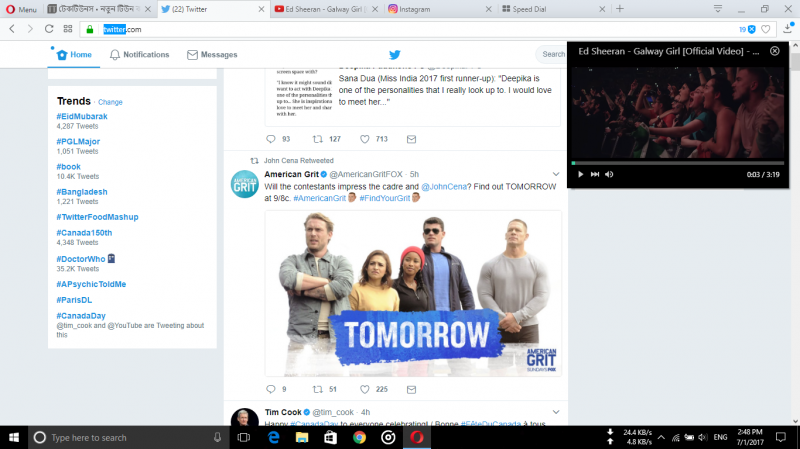The height and width of the screenshot is (449, 800).
Task: Bookmark page with the heart icon
Action: tap(765, 30)
